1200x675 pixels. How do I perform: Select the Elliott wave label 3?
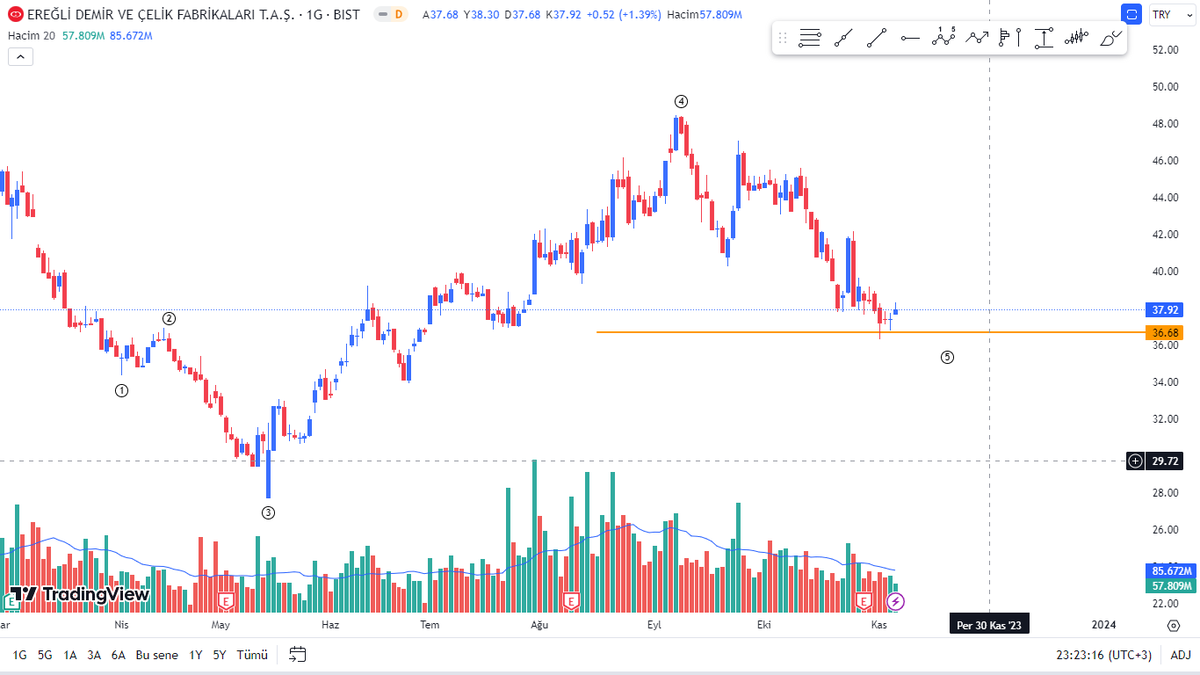pos(268,512)
